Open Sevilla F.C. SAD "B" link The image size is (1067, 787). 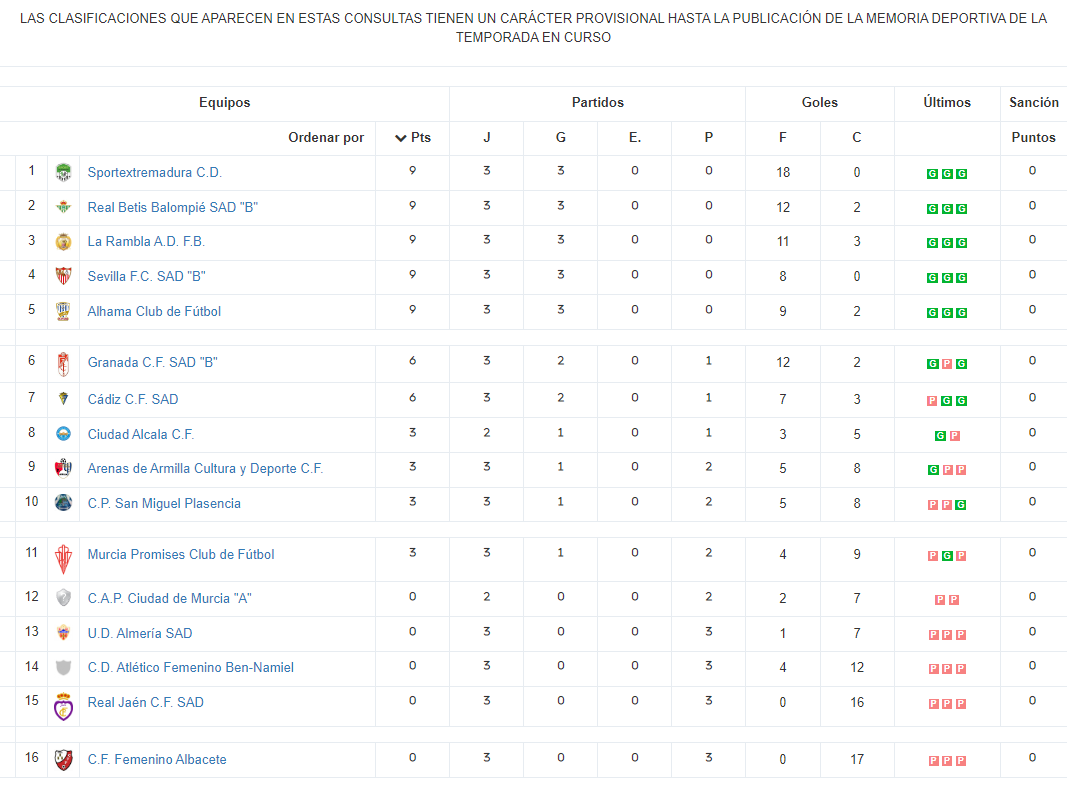(146, 277)
